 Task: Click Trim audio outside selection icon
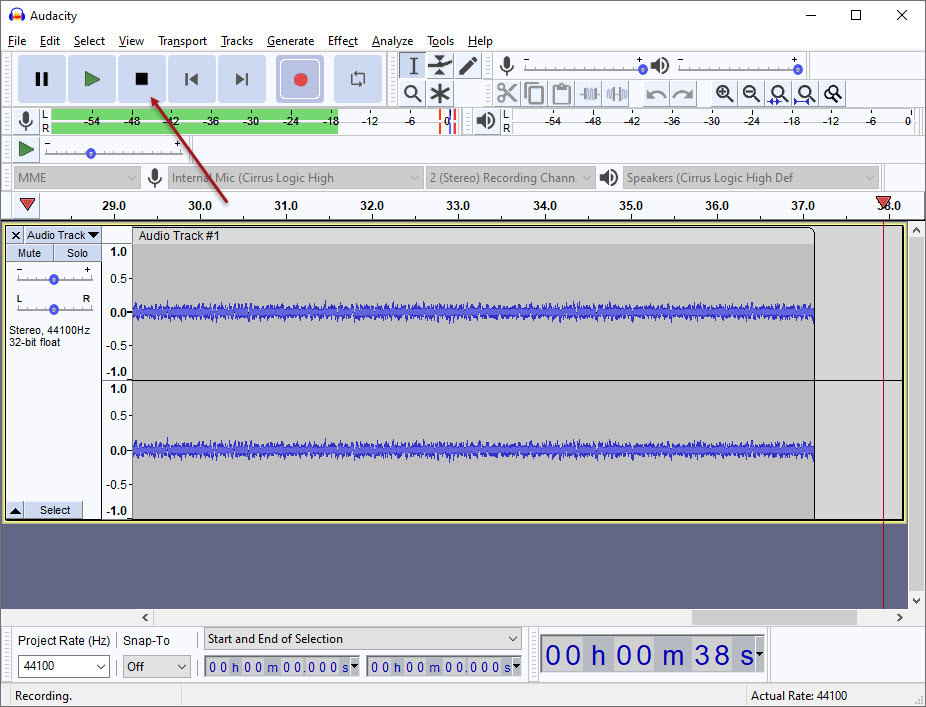tap(589, 93)
